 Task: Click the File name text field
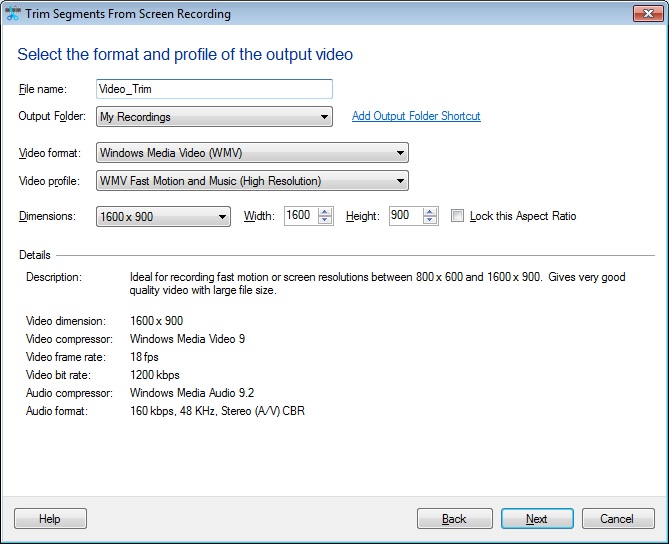pyautogui.click(x=214, y=89)
